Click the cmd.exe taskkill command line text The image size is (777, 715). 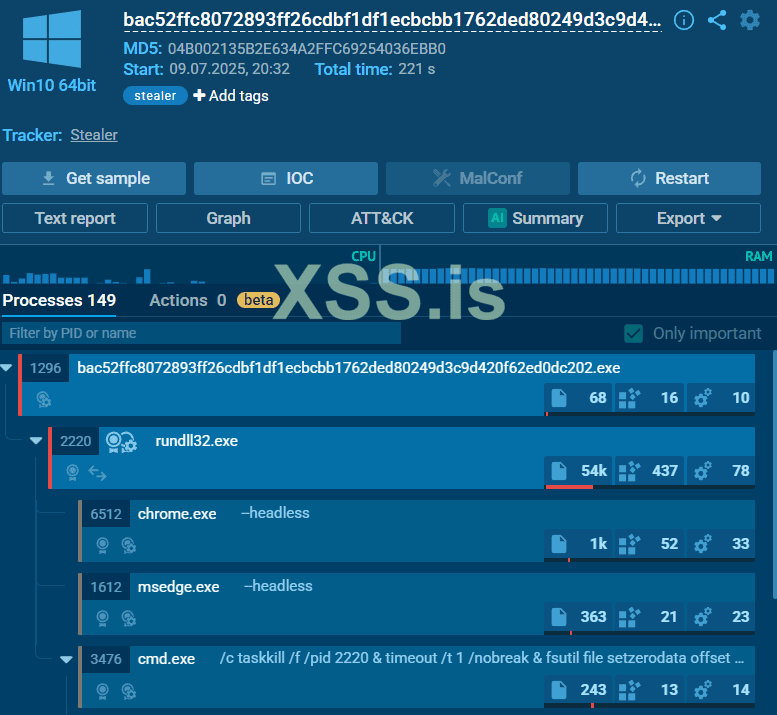click(482, 658)
